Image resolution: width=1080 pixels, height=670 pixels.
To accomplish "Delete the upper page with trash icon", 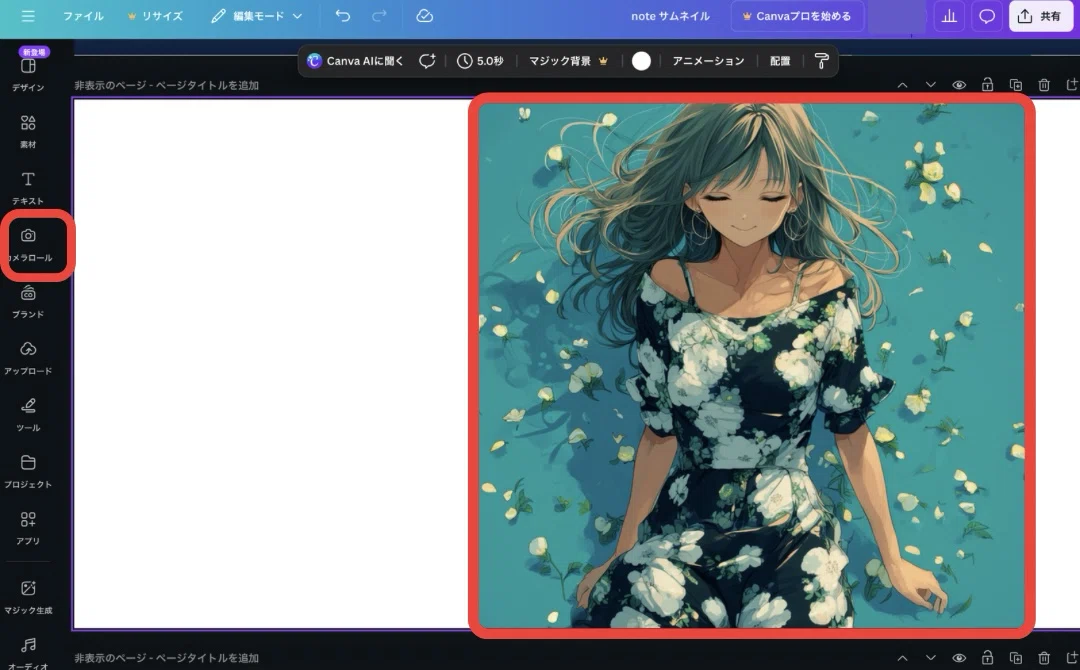I will click(1043, 85).
